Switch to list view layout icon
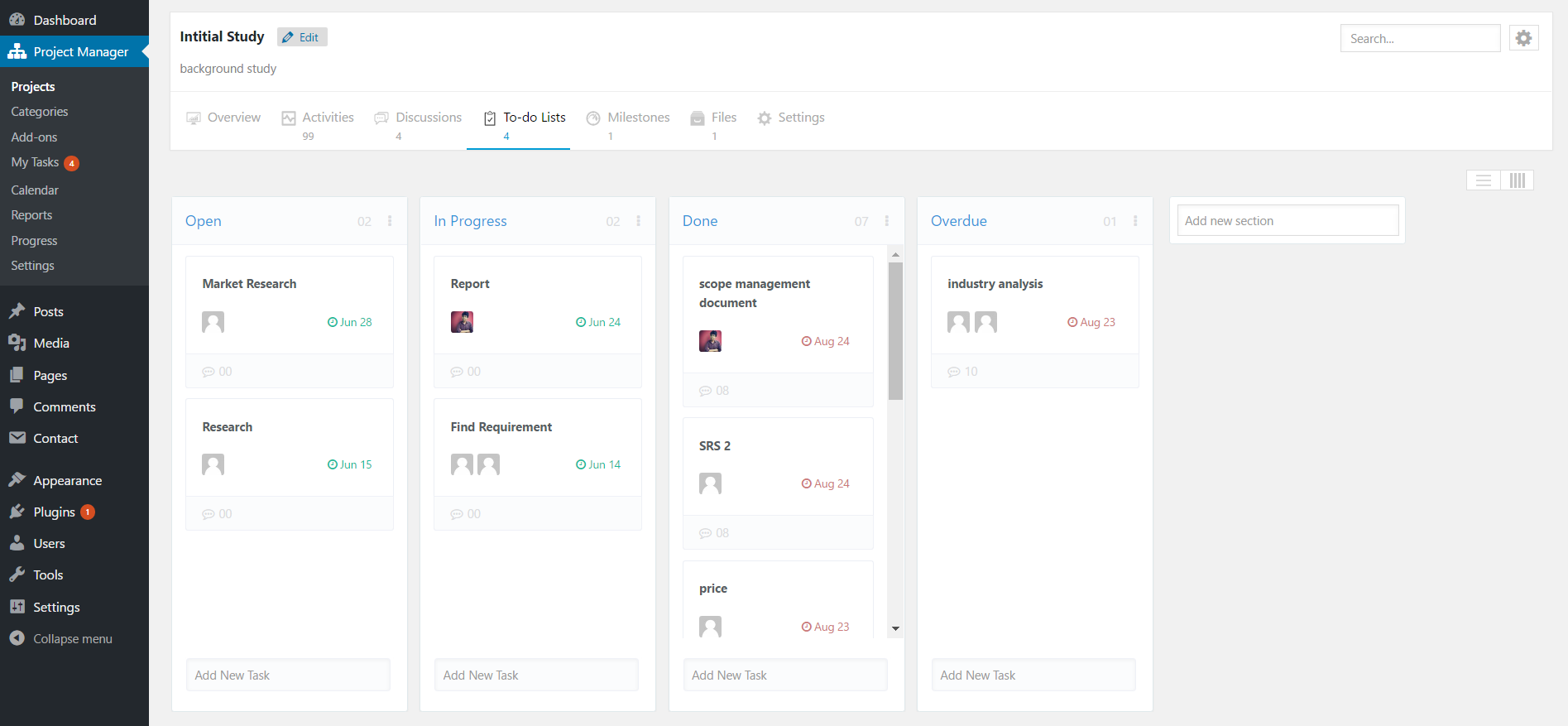This screenshot has width=1568, height=726. (x=1484, y=180)
